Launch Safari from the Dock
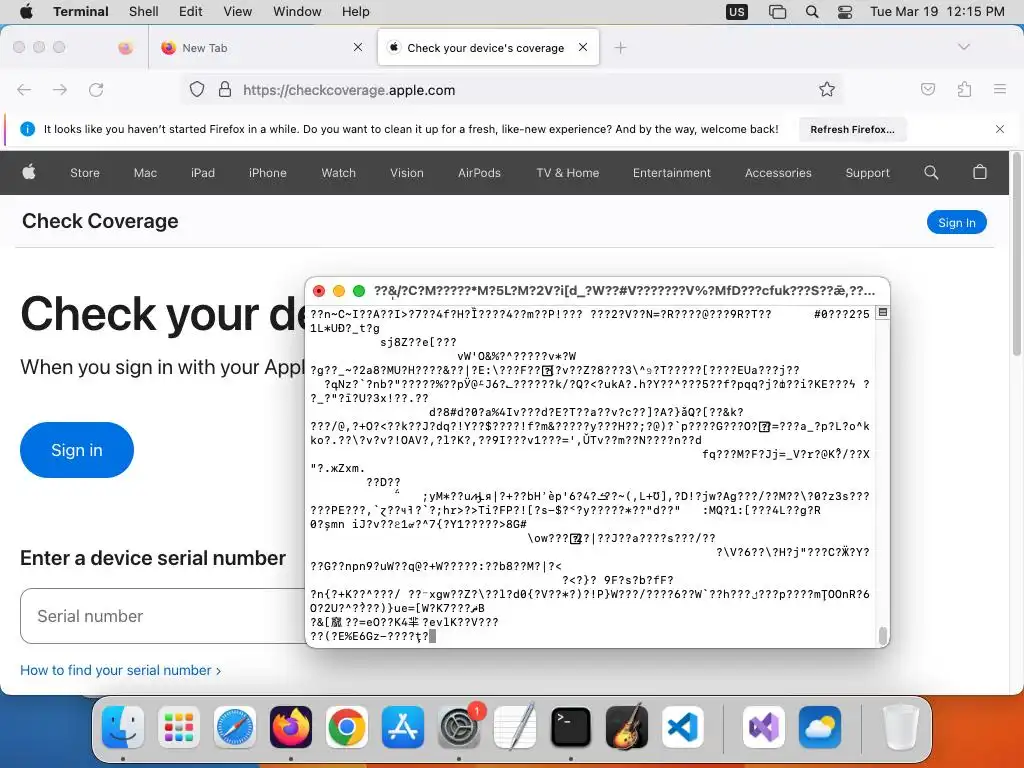The height and width of the screenshot is (768, 1024). (235, 727)
